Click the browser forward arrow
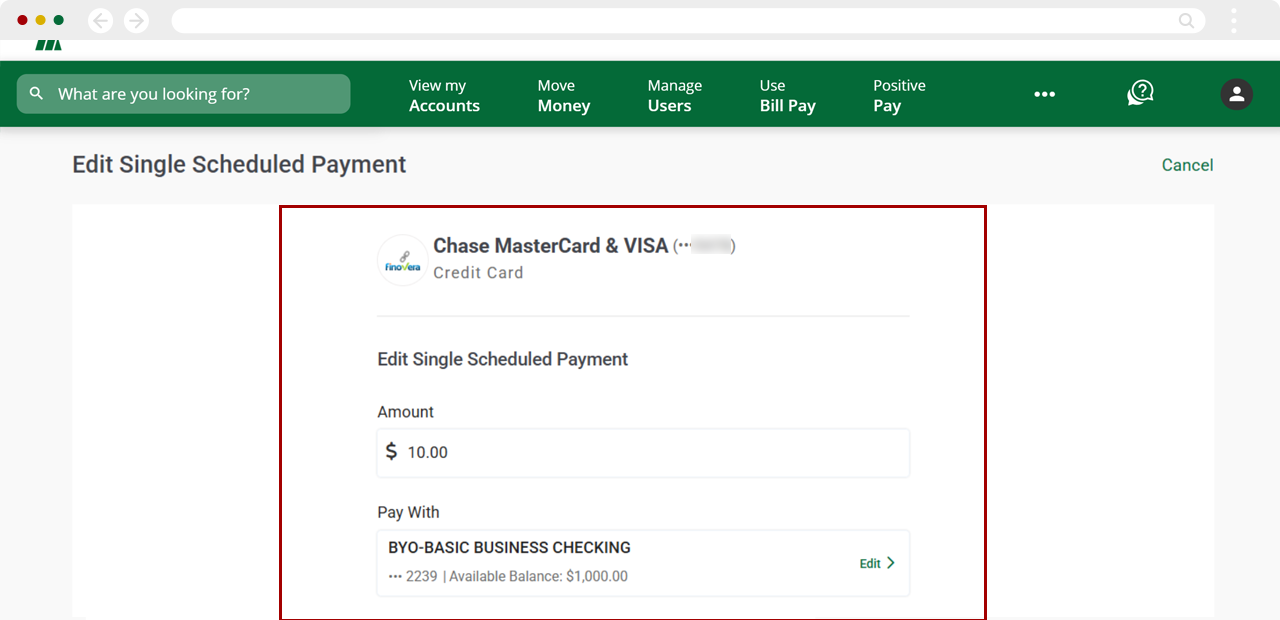Screen dimensions: 1280x620 [x=136, y=20]
